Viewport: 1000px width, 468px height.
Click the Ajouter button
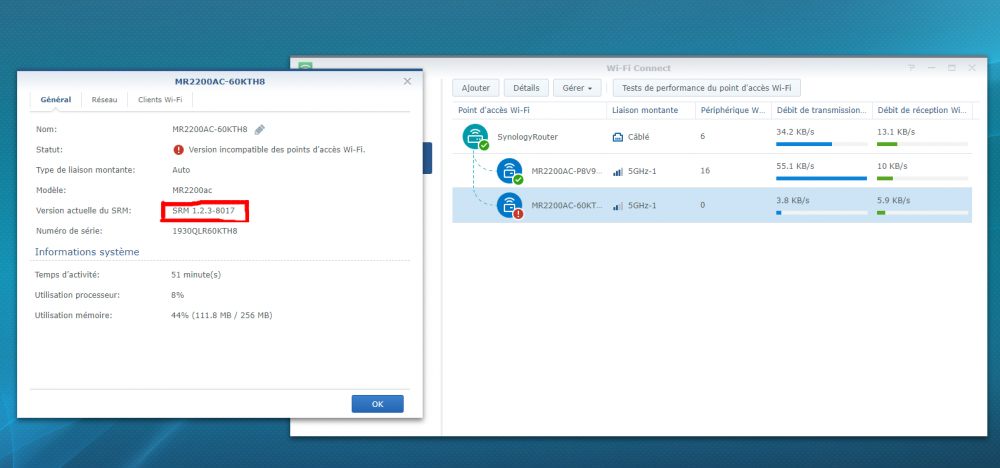(476, 88)
